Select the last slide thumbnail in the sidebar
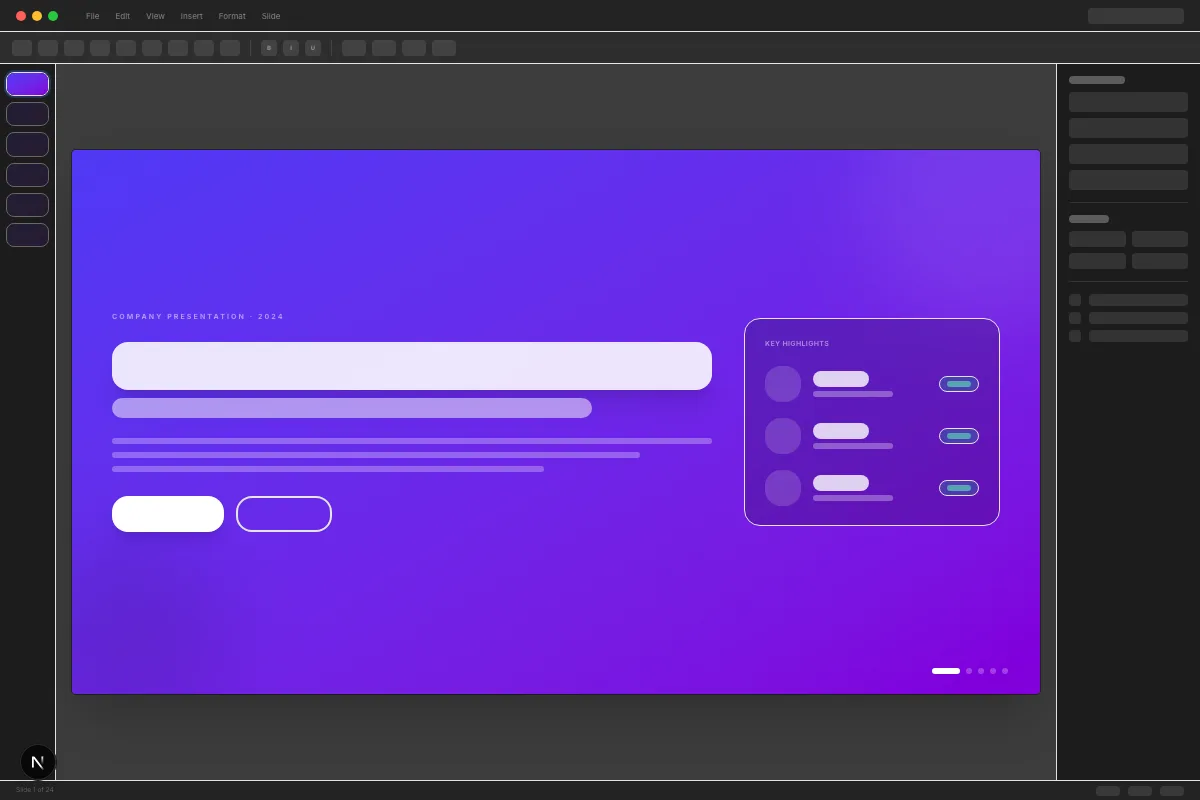Image resolution: width=1200 pixels, height=800 pixels. pos(27,235)
